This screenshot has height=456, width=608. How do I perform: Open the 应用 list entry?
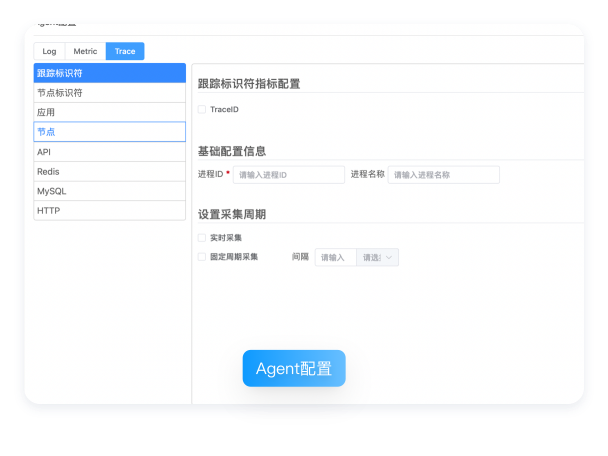point(109,112)
